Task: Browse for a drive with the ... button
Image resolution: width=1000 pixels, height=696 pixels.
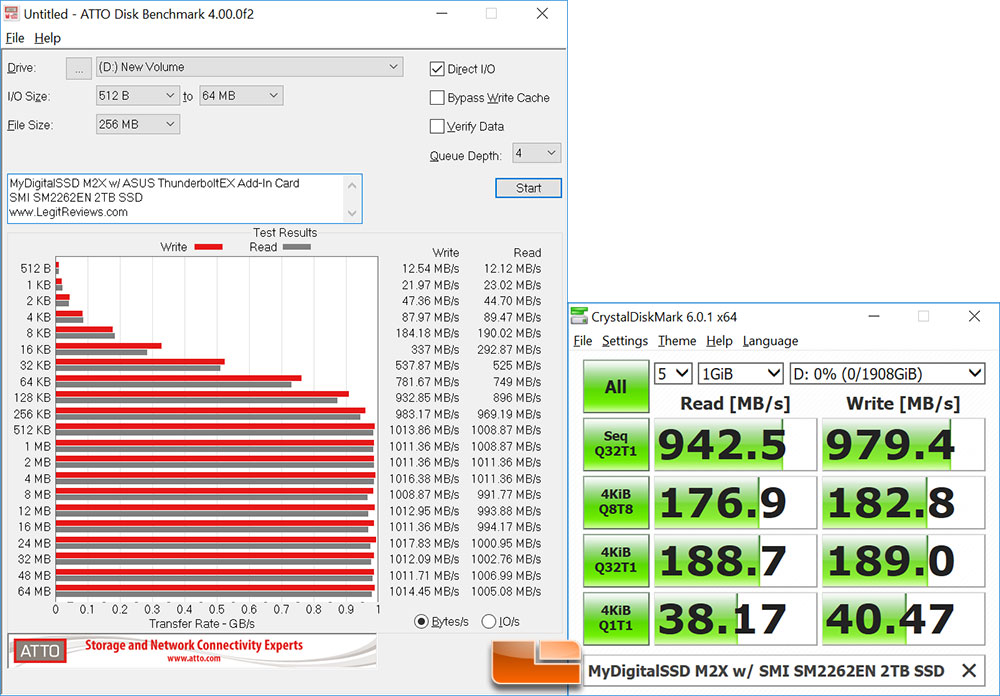Action: tap(78, 69)
